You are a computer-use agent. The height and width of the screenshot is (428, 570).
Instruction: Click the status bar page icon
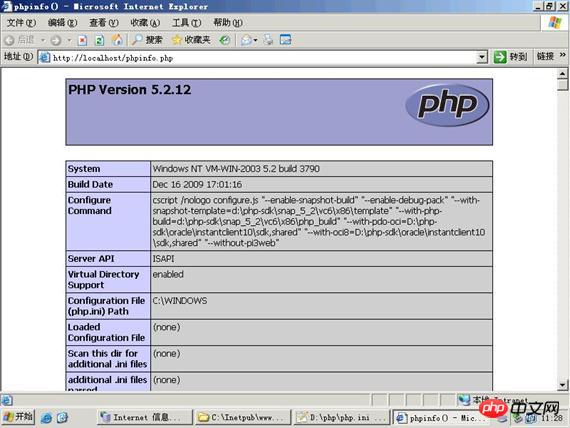tap(6, 400)
